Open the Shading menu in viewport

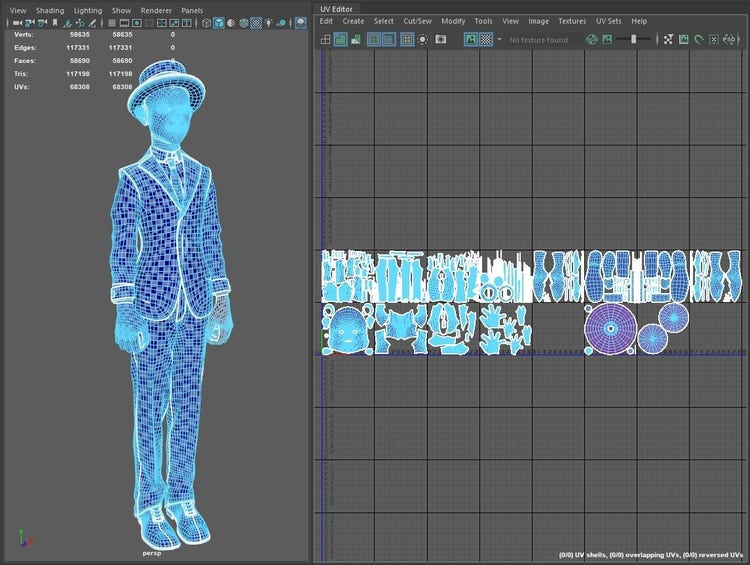pos(50,10)
